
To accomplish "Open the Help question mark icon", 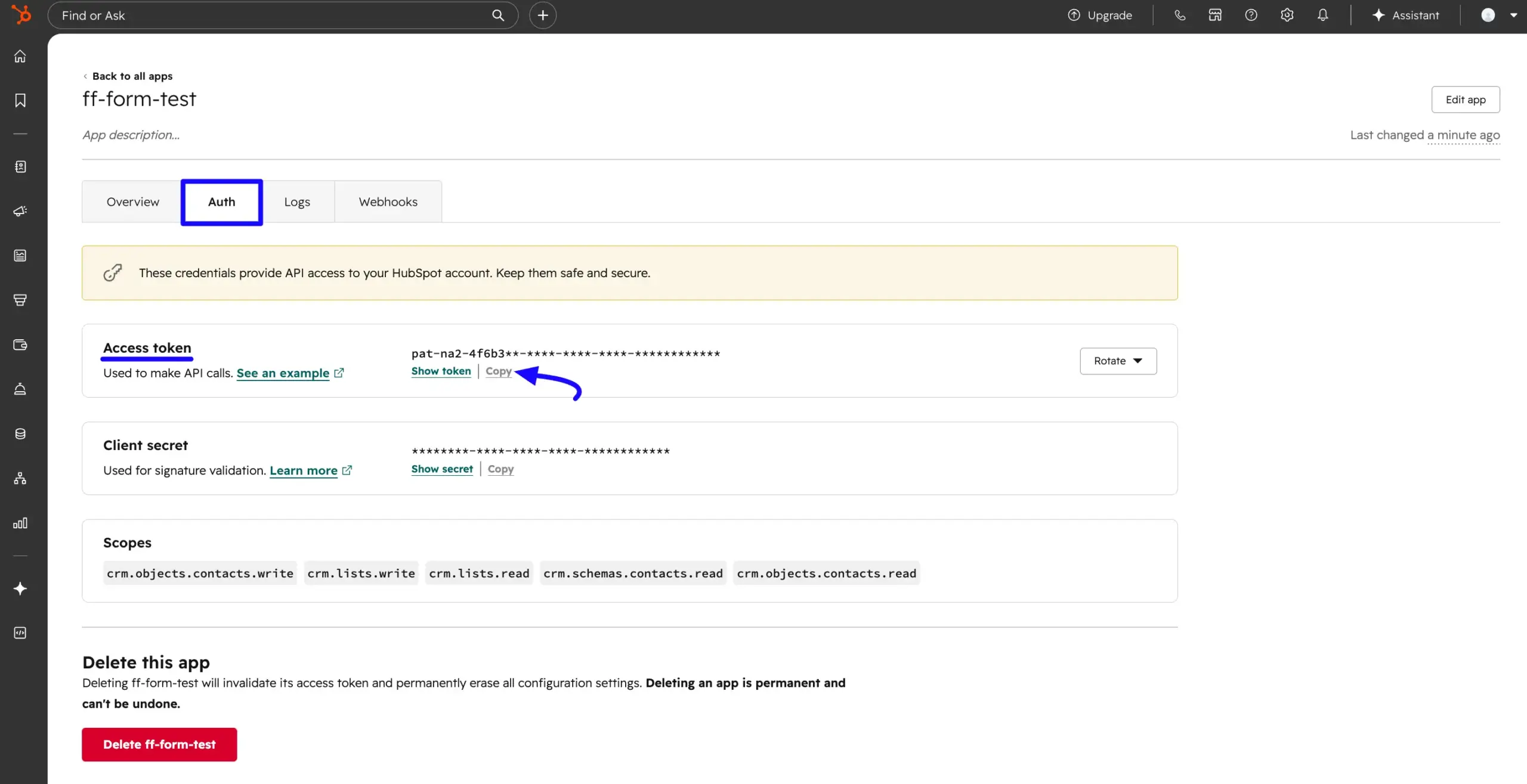I will [x=1251, y=16].
